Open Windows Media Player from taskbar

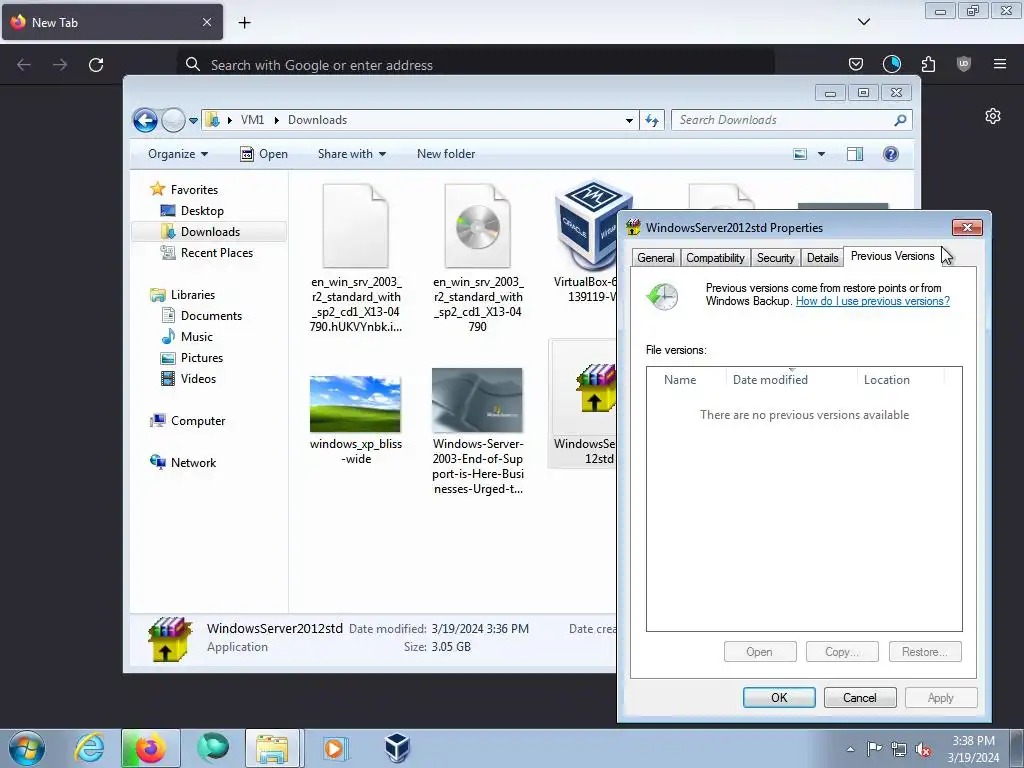[335, 748]
